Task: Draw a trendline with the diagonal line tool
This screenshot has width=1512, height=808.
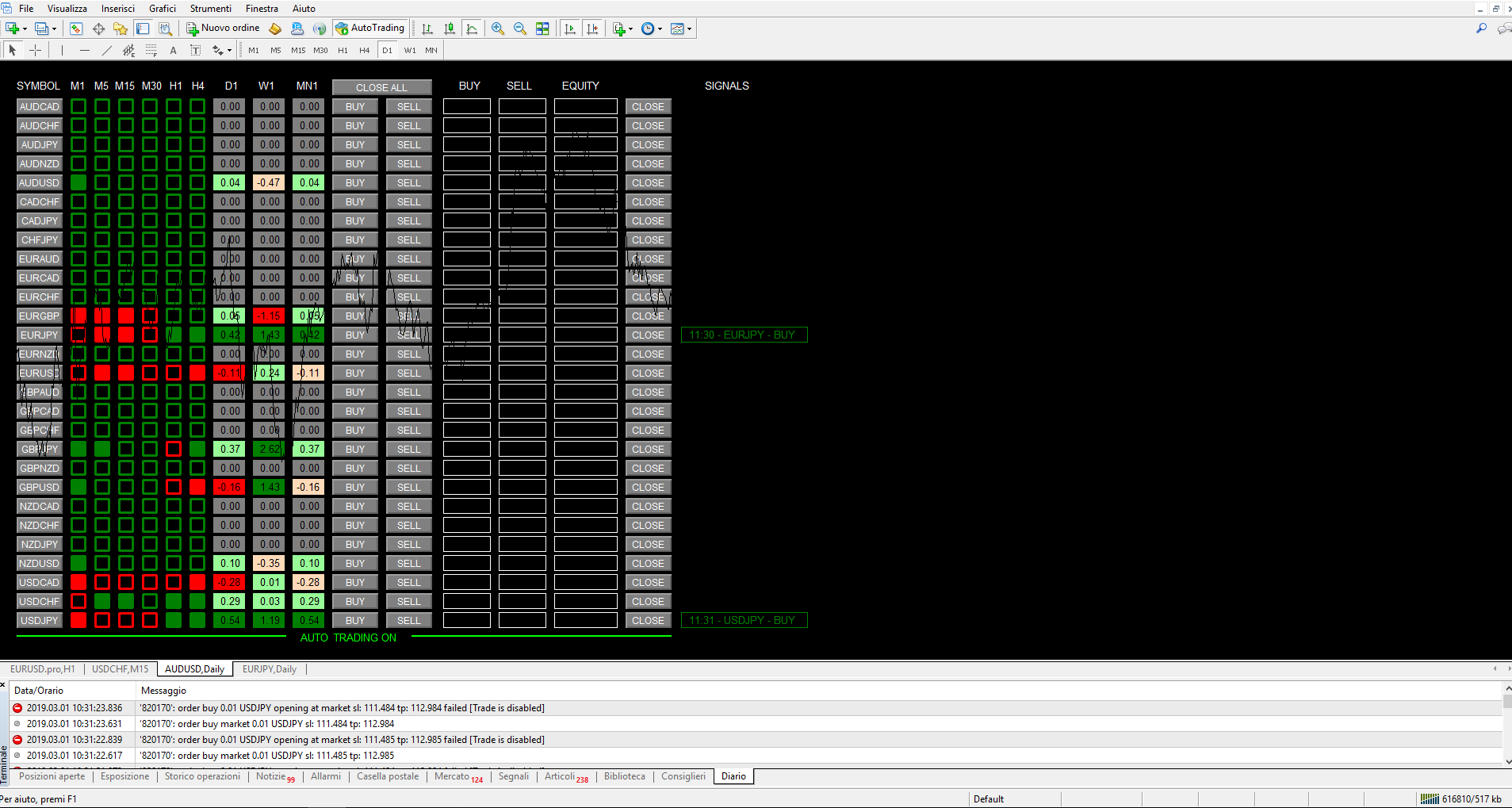Action: (106, 50)
